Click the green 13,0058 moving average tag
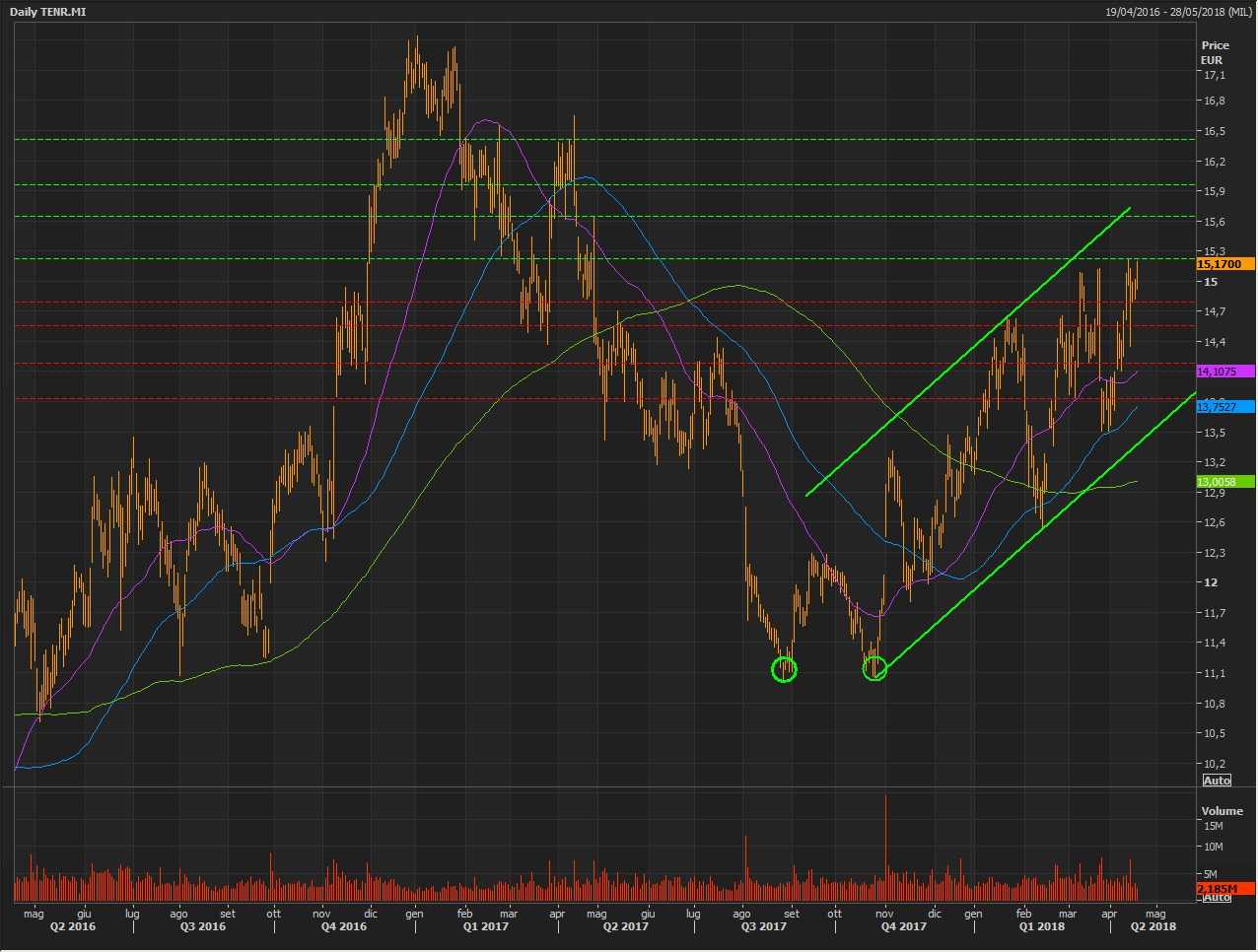The image size is (1258, 952). (1224, 481)
